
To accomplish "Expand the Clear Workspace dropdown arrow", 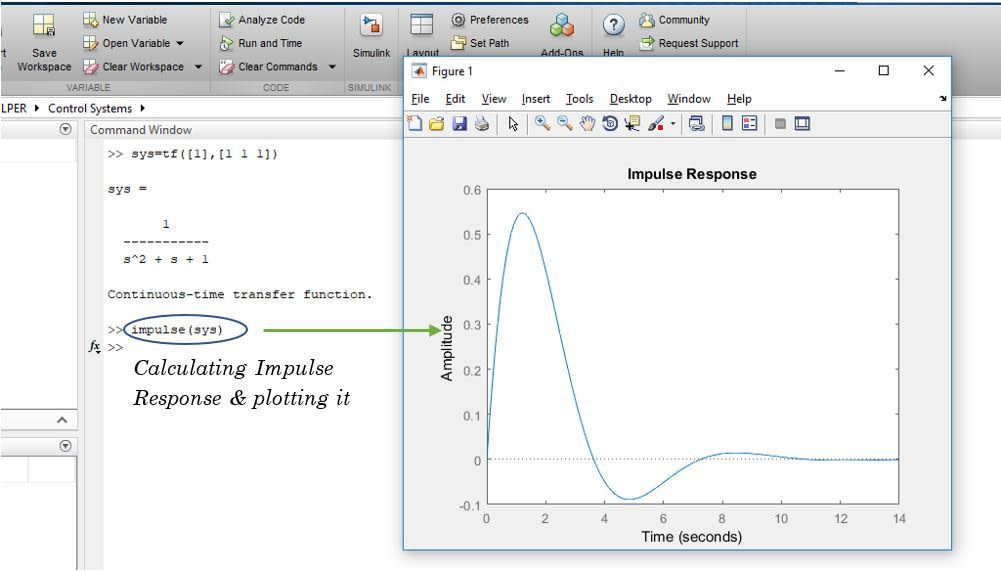I will coord(199,66).
